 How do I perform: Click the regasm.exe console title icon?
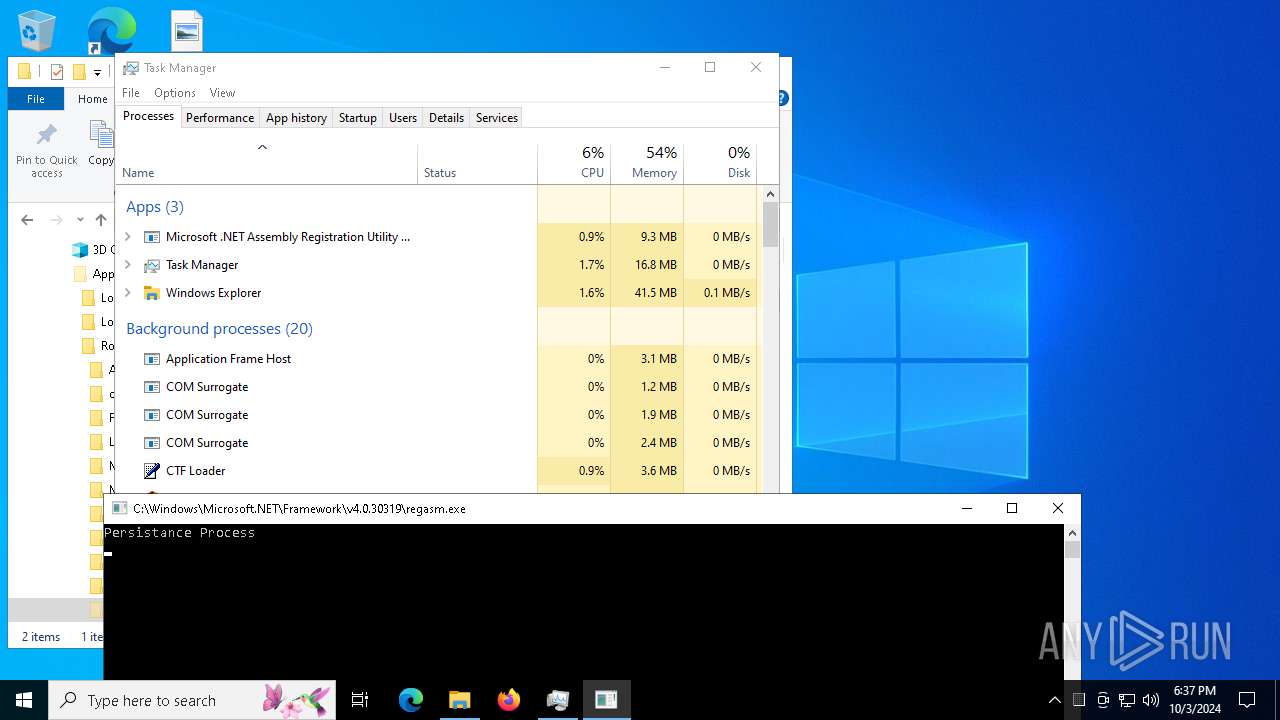(x=119, y=508)
